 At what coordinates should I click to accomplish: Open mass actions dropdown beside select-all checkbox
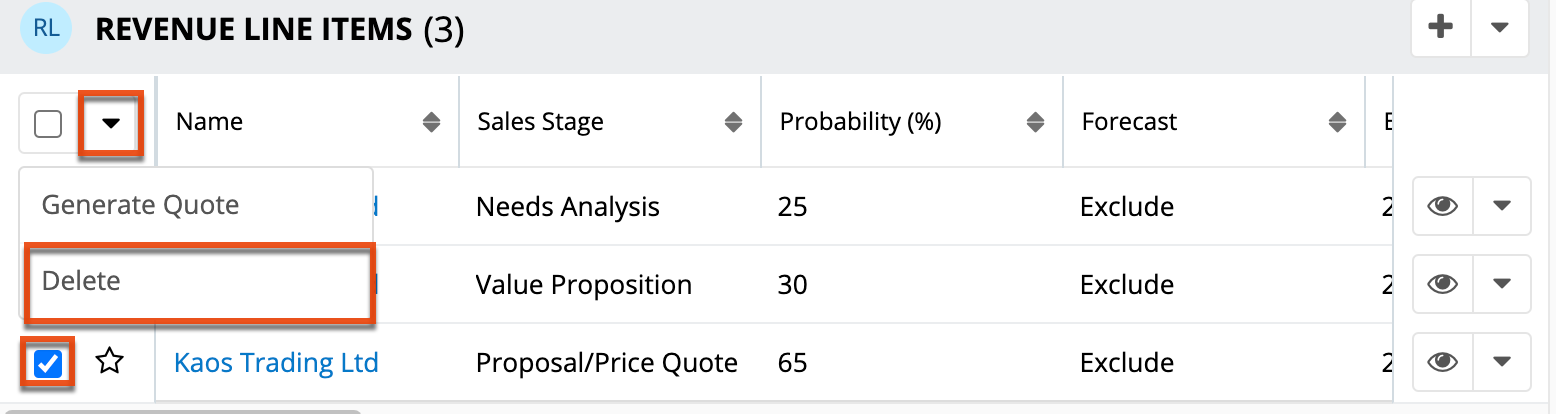(111, 123)
